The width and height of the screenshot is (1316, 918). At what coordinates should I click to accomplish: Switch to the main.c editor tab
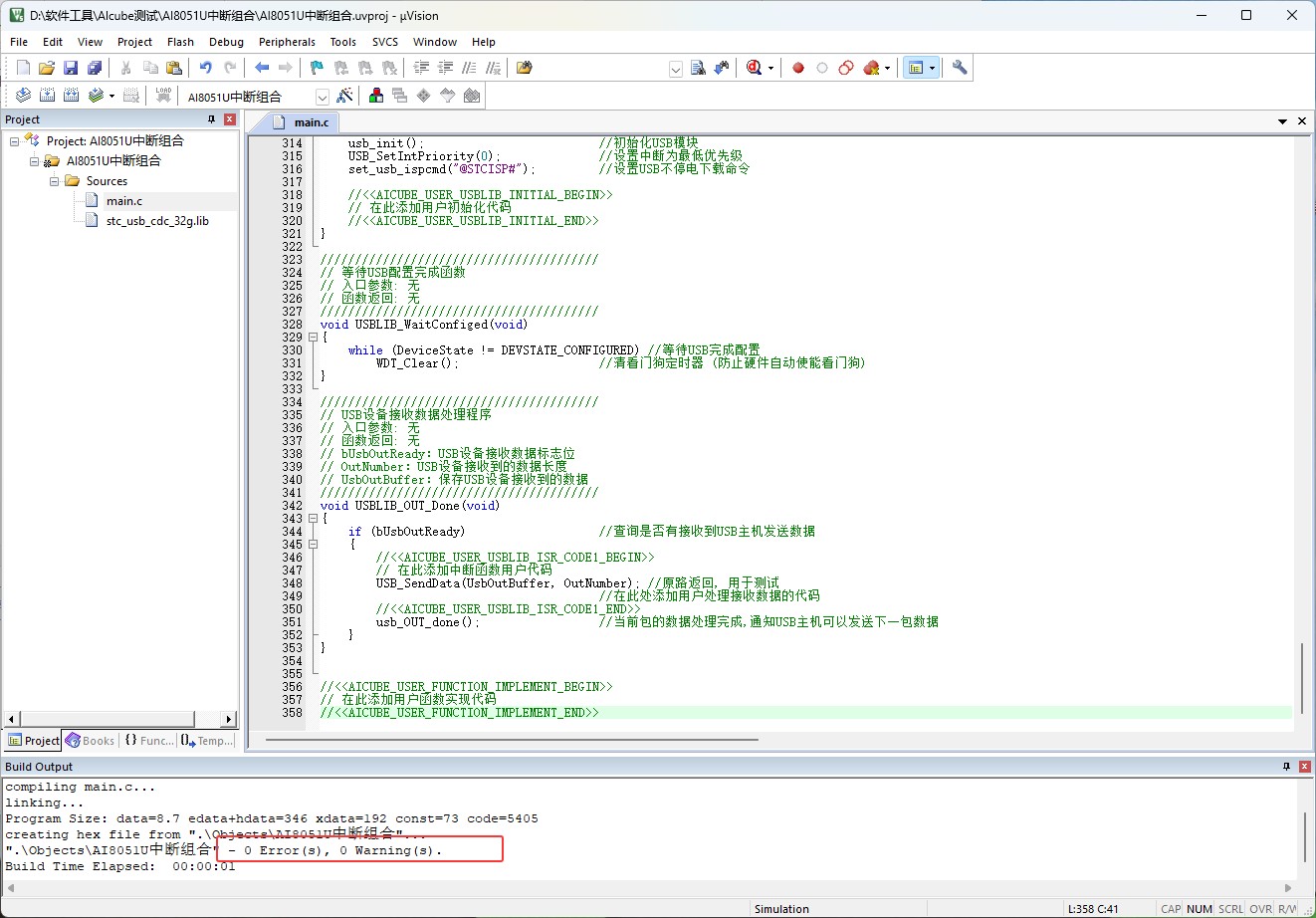tap(302, 121)
